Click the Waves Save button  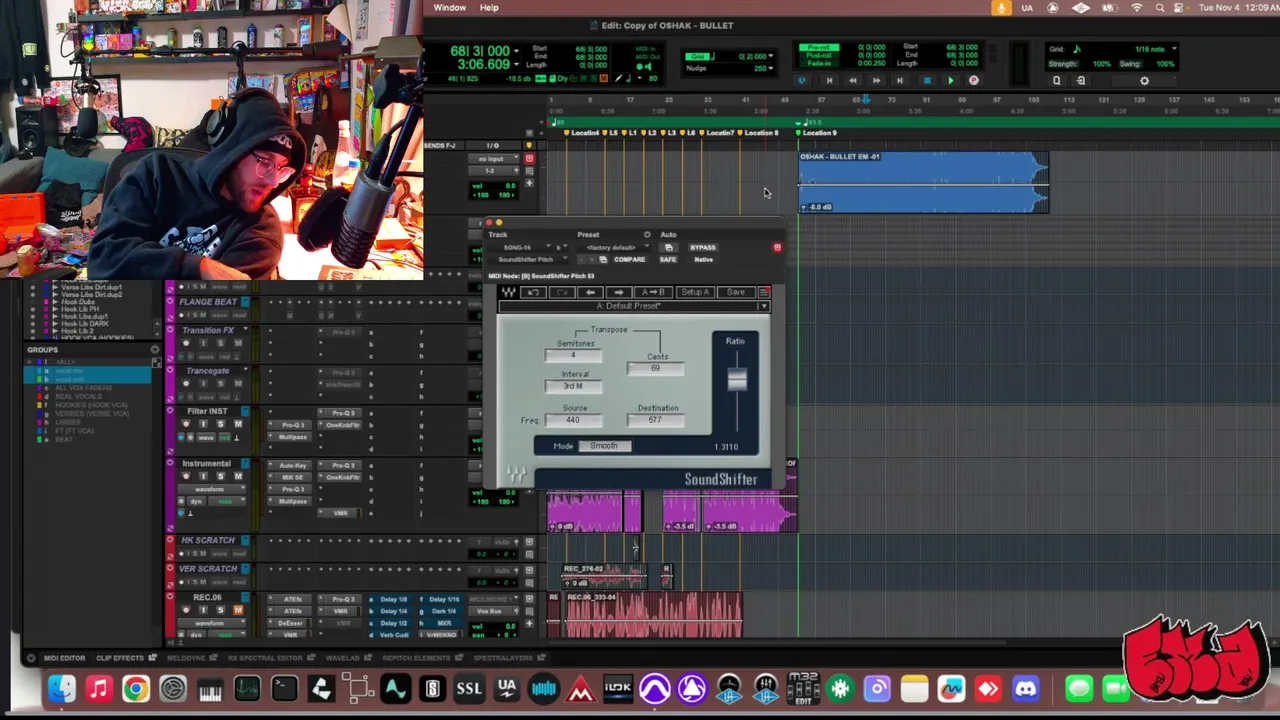pyautogui.click(x=735, y=292)
